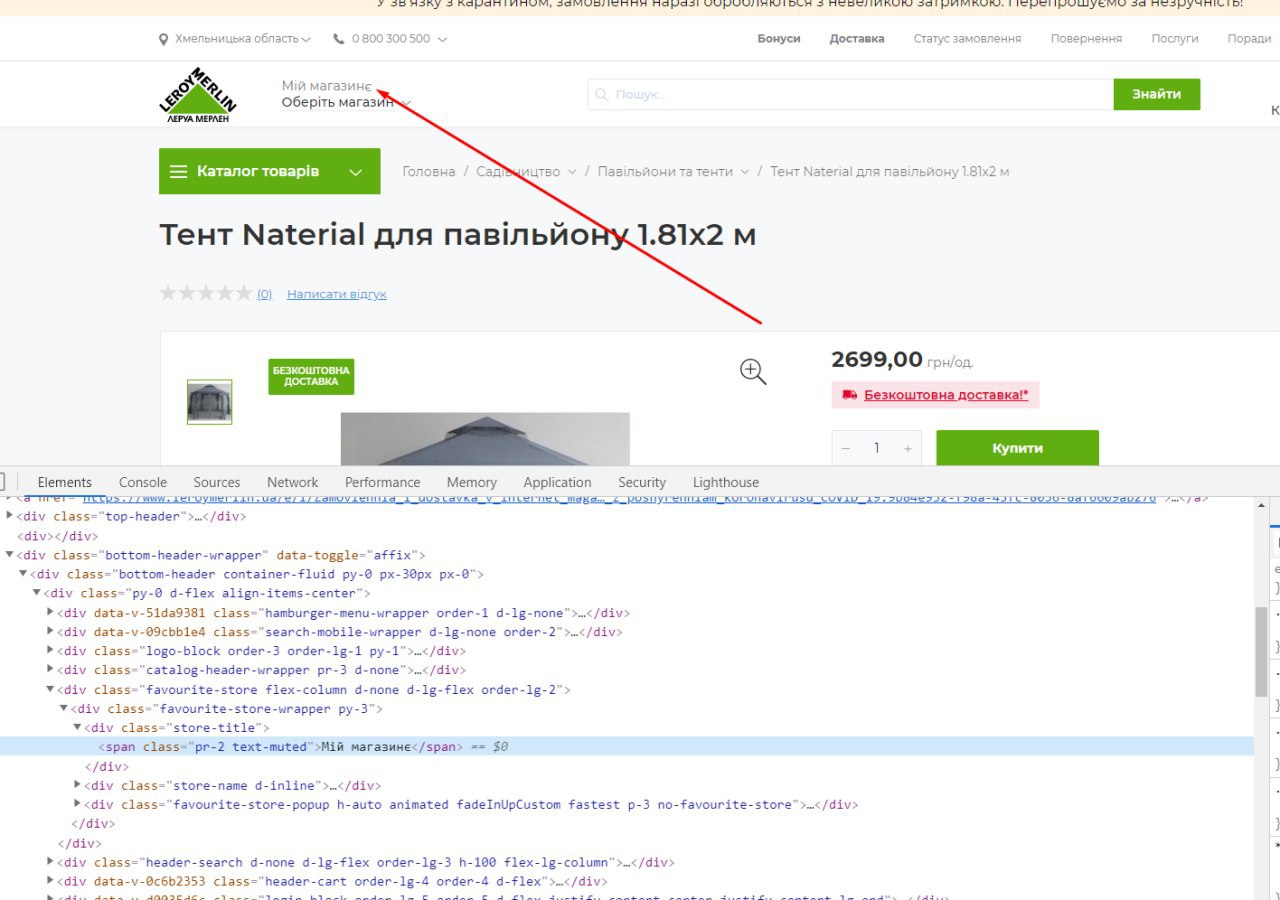This screenshot has height=900, width=1280.
Task: Increase quantity with the plus button
Action: [907, 448]
